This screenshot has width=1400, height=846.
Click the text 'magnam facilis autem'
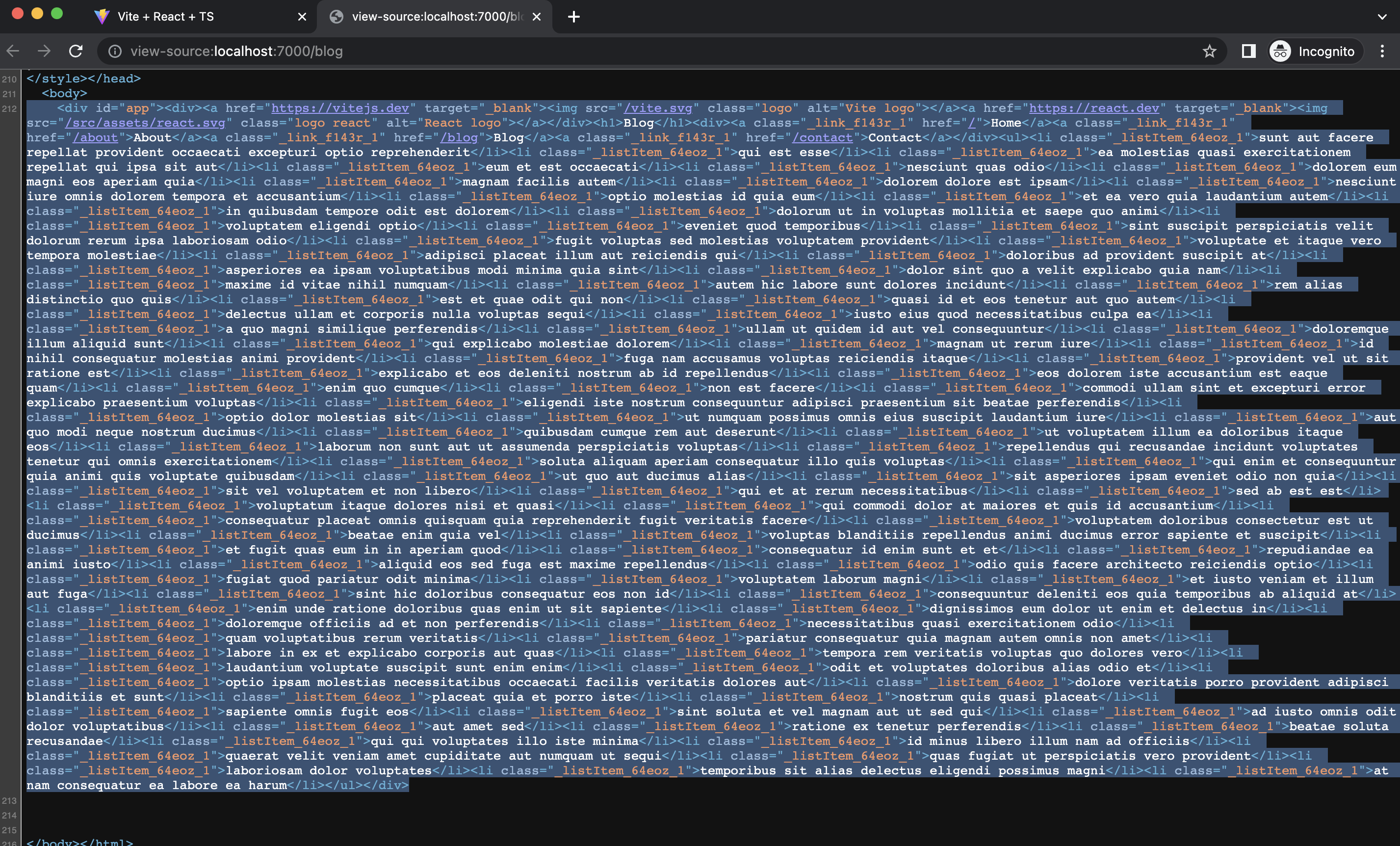539,182
